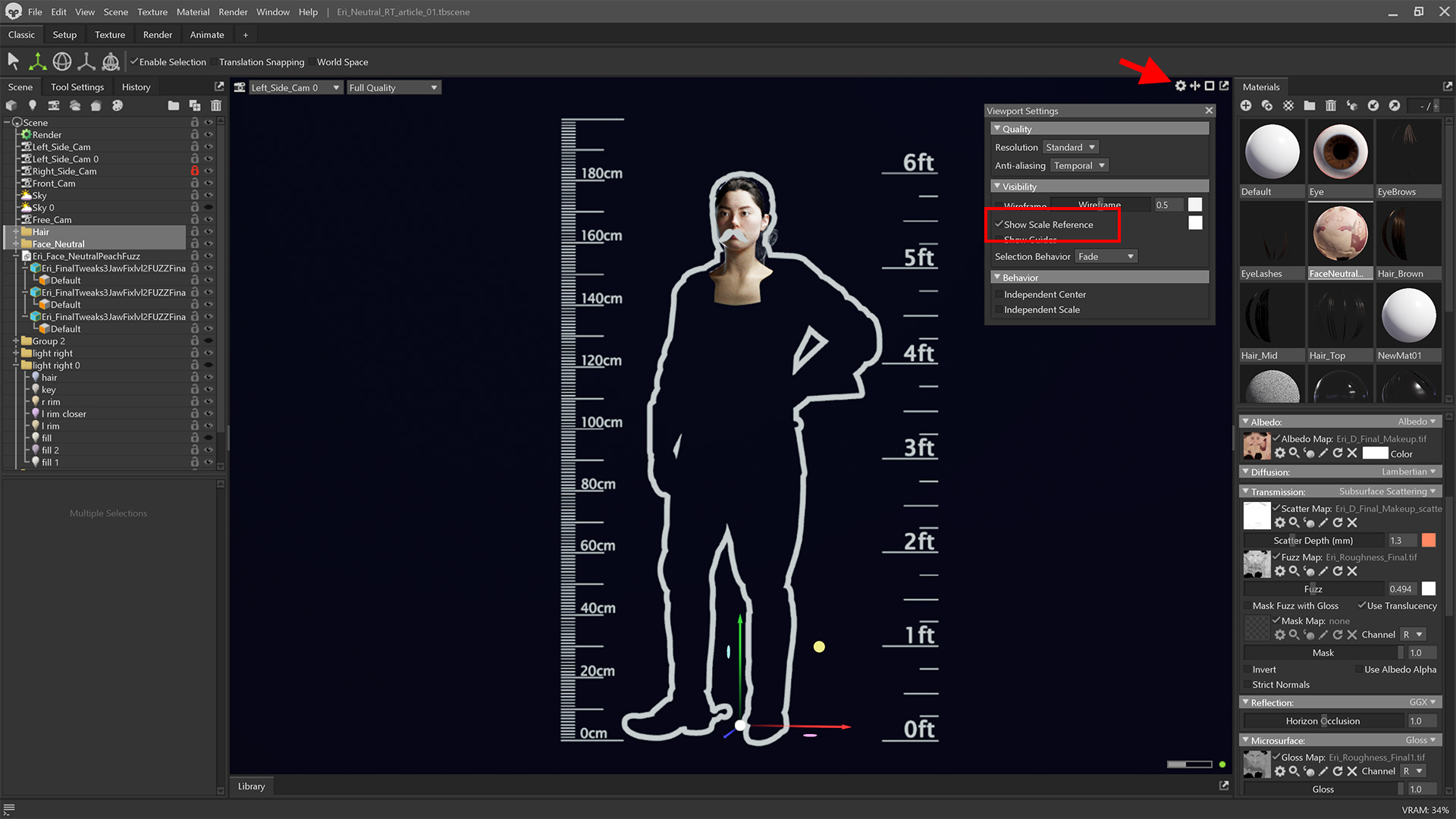Collapse the Behavior section
Viewport: 1456px width, 819px height.
coord(997,278)
